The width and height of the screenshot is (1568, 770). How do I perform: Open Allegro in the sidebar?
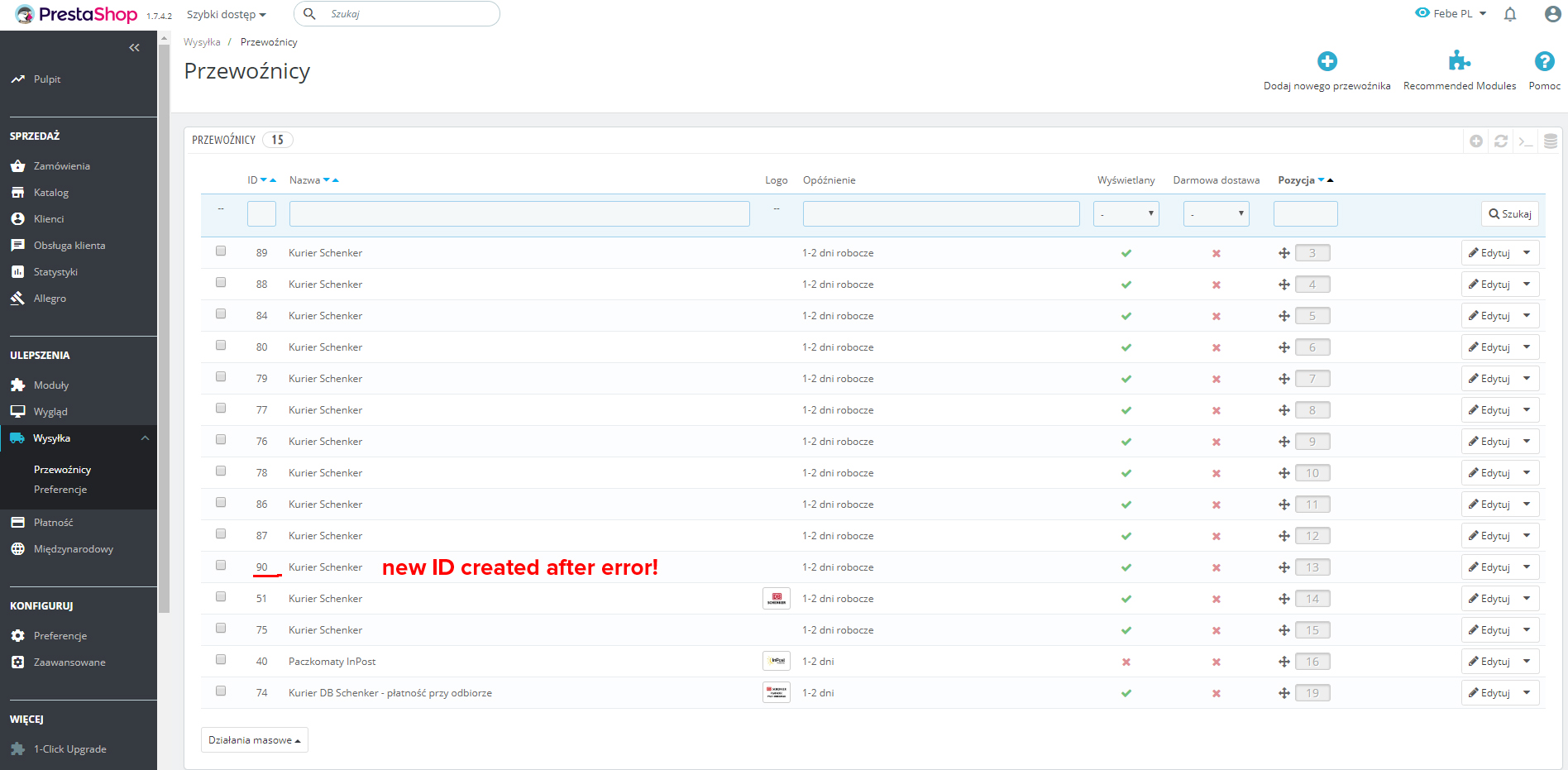coord(50,299)
